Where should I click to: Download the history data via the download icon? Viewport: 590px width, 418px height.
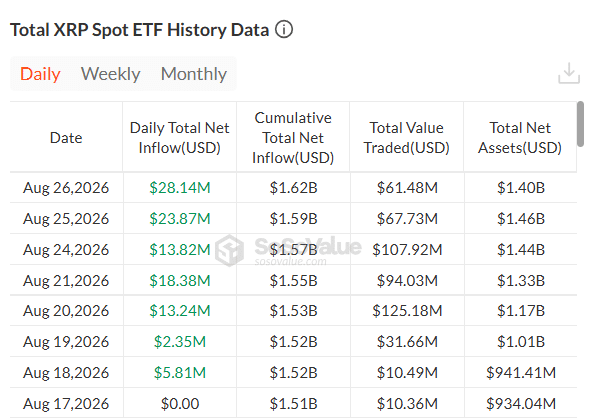click(x=569, y=73)
